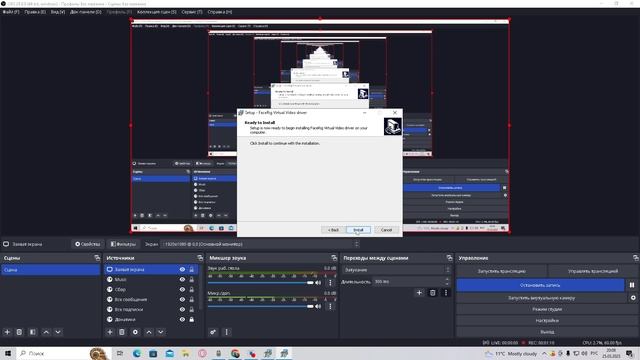Click Cancel in the FaceRig setup dialog

[386, 230]
